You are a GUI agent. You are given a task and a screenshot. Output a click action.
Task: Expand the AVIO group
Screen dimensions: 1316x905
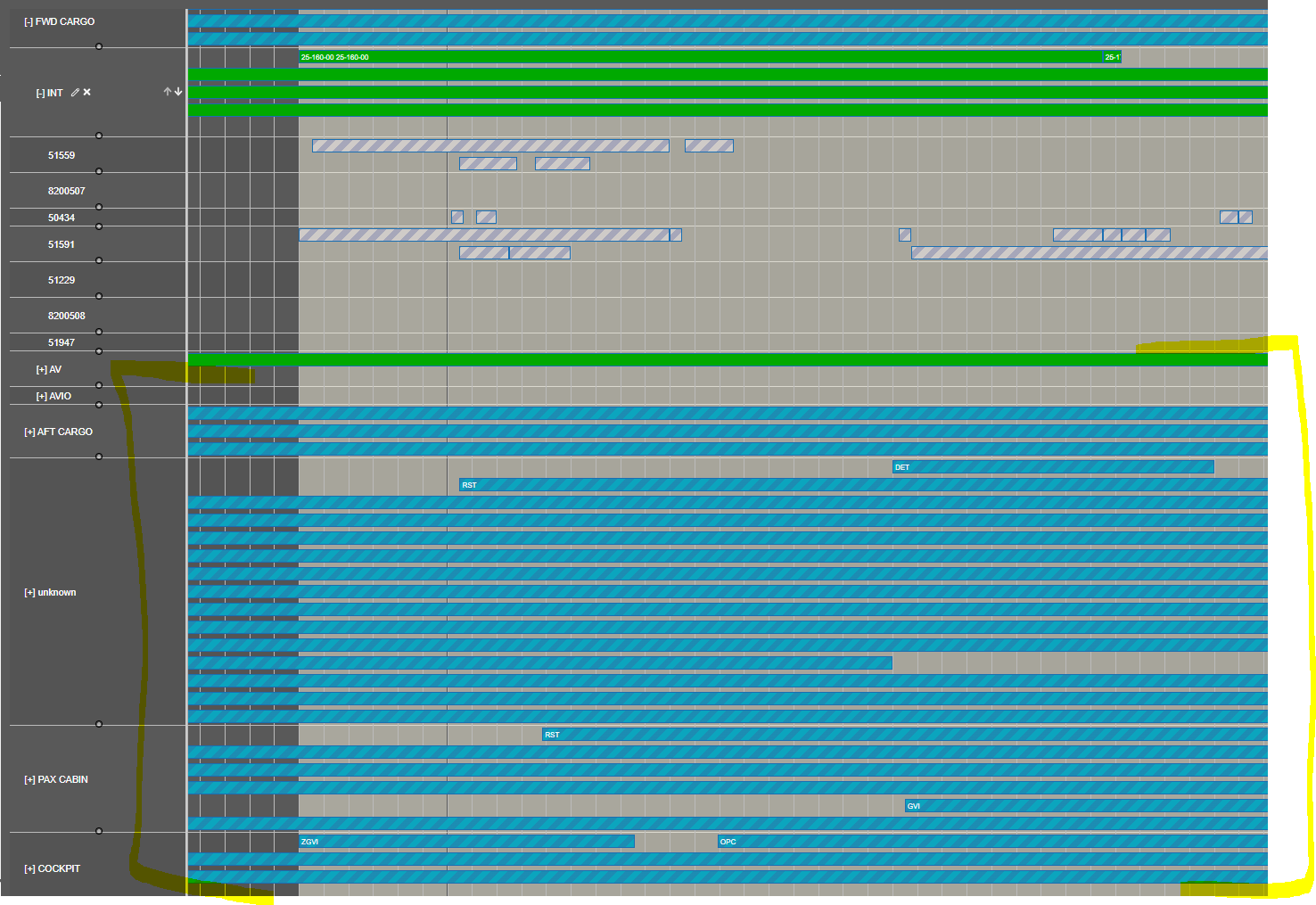(40, 395)
